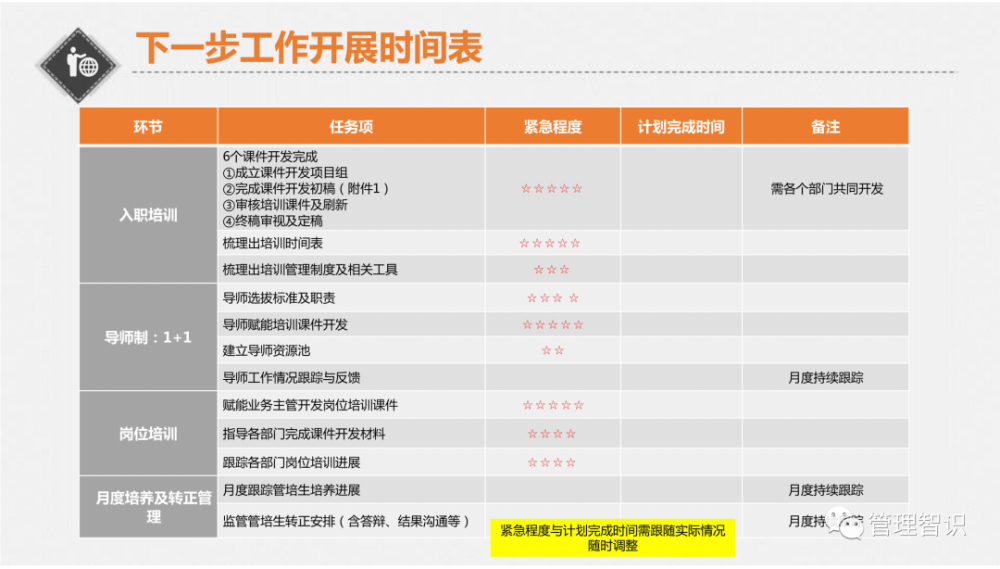The height and width of the screenshot is (569, 1000).
Task: Click the task 导师赋能培训课件开发
Action: (285, 325)
